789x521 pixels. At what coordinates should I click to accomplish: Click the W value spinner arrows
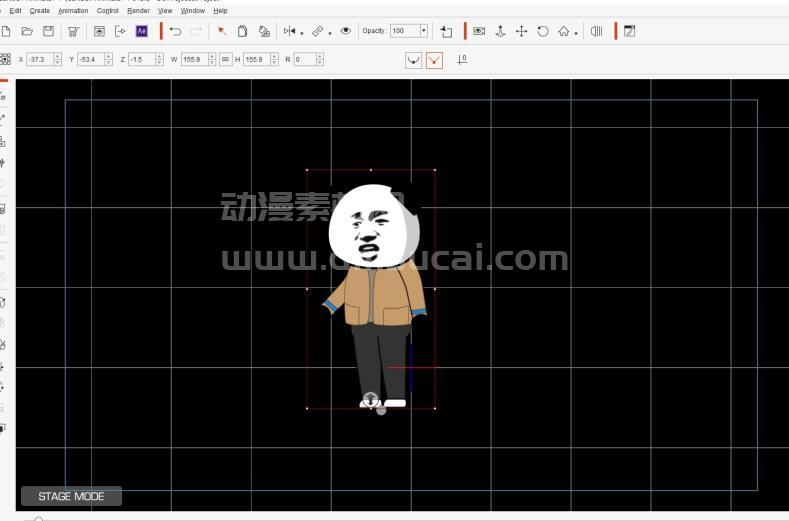[x=212, y=59]
